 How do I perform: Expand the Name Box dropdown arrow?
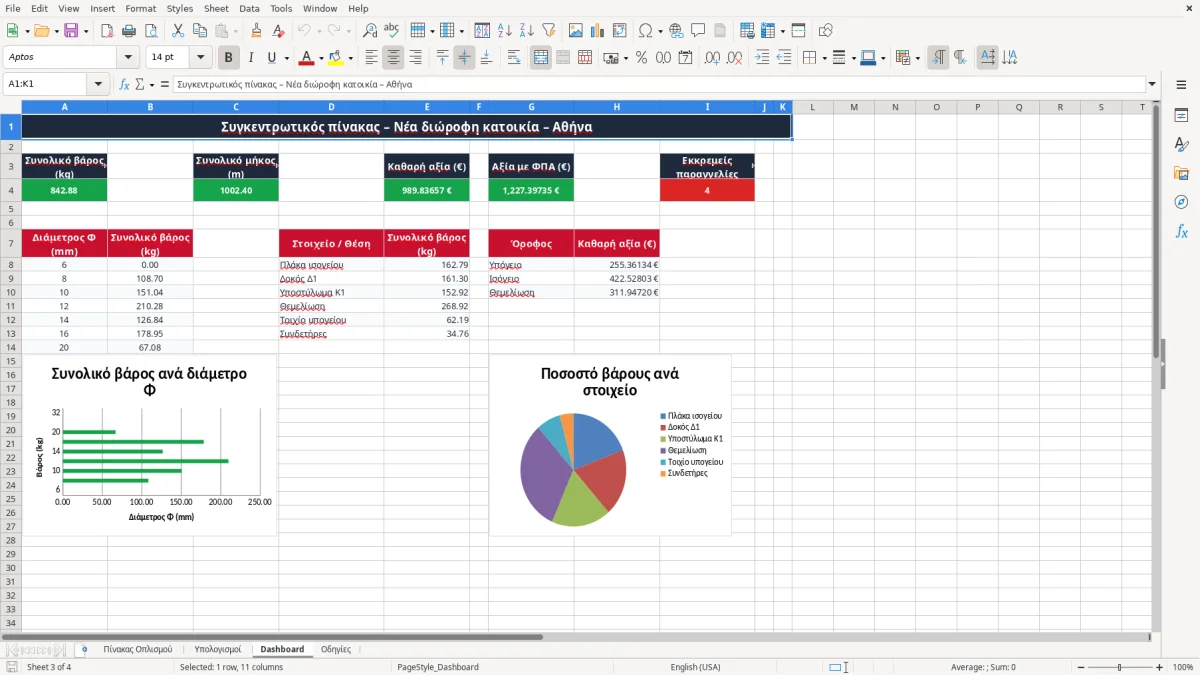98,84
